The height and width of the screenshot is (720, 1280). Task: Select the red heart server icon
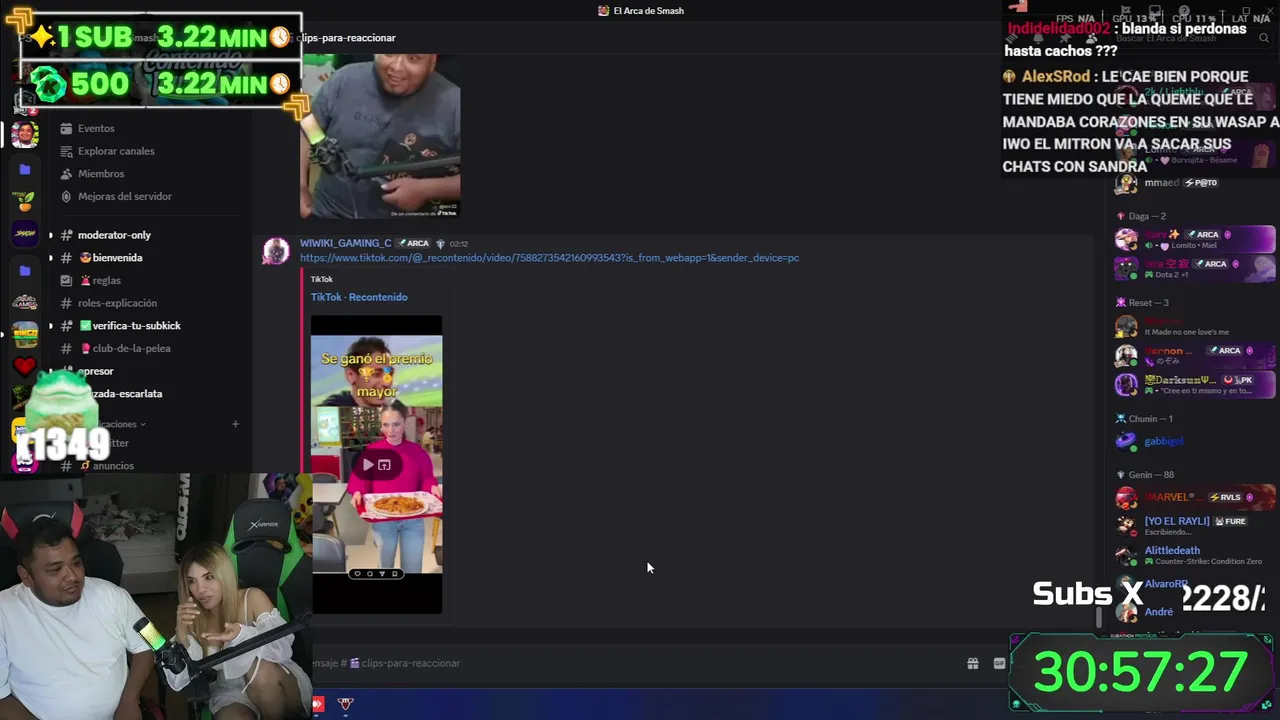[25, 366]
